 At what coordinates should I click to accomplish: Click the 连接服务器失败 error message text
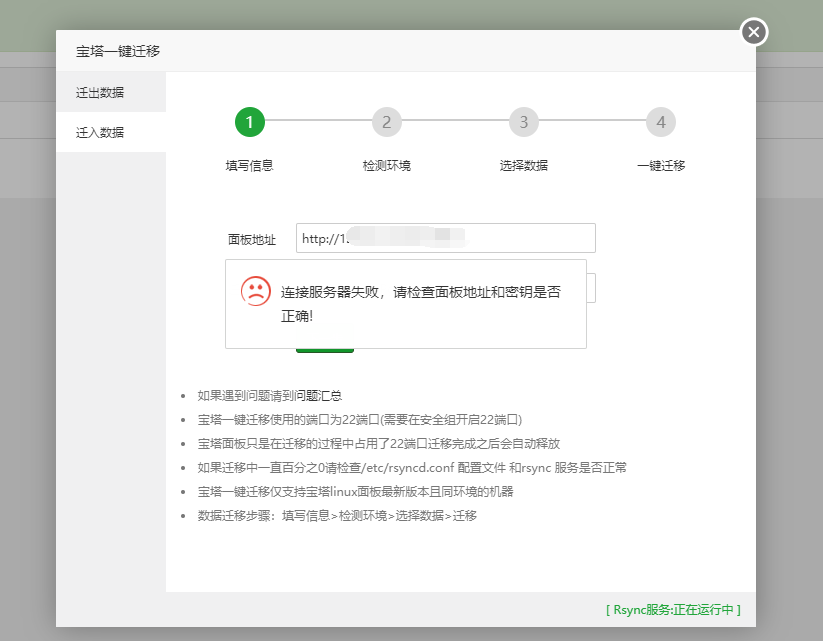(420, 303)
